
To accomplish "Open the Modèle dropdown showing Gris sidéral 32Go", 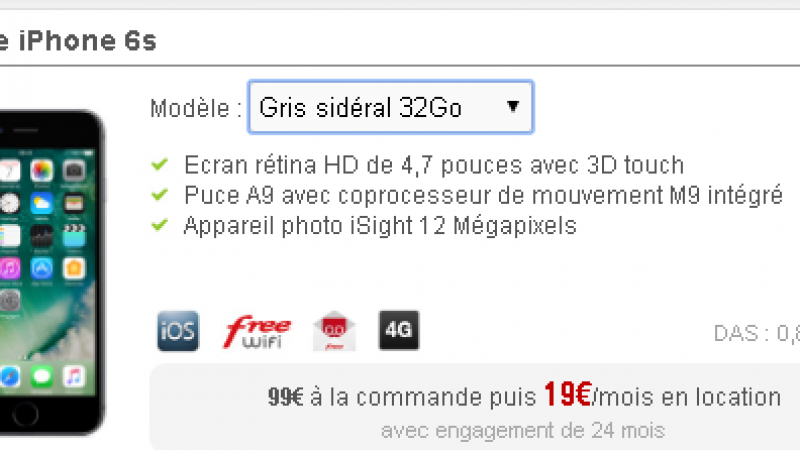I will tap(391, 107).
